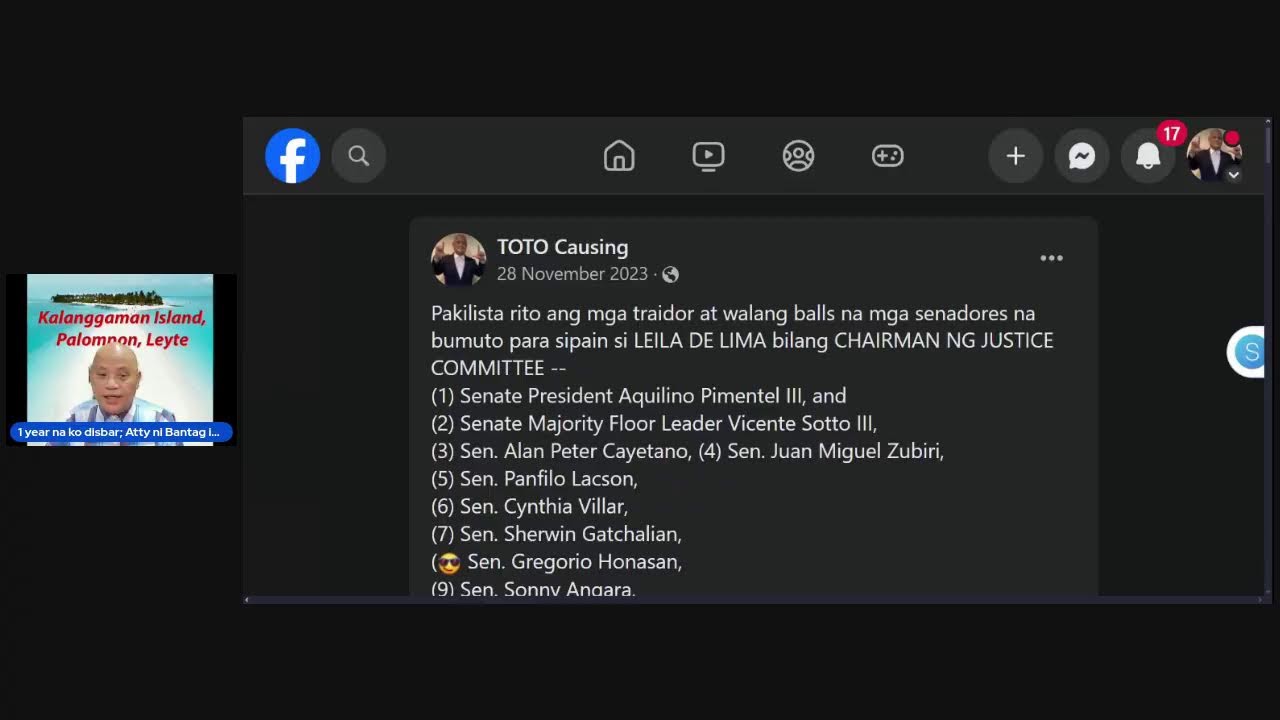Image resolution: width=1280 pixels, height=720 pixels.
Task: Click the horizontal scrollbar below the post
Action: pyautogui.click(x=755, y=600)
